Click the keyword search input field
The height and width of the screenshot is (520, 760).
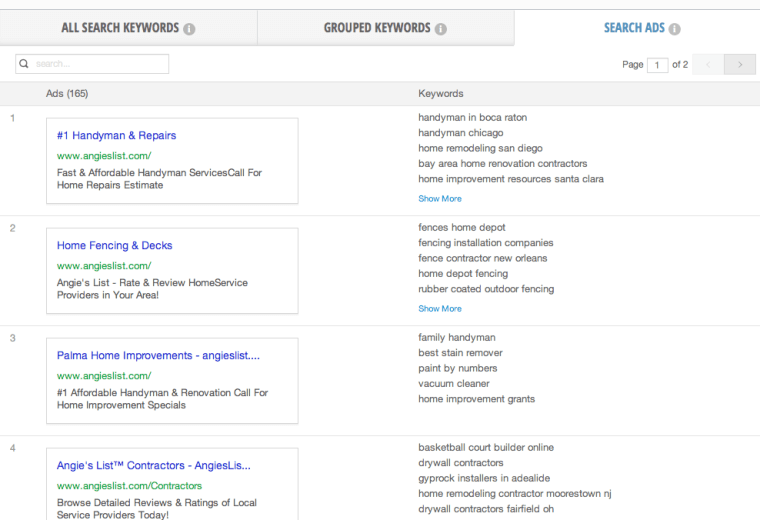click(x=92, y=64)
